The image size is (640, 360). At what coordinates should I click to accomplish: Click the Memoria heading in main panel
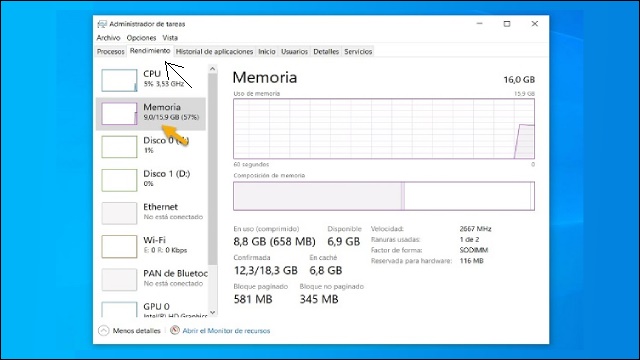point(265,78)
